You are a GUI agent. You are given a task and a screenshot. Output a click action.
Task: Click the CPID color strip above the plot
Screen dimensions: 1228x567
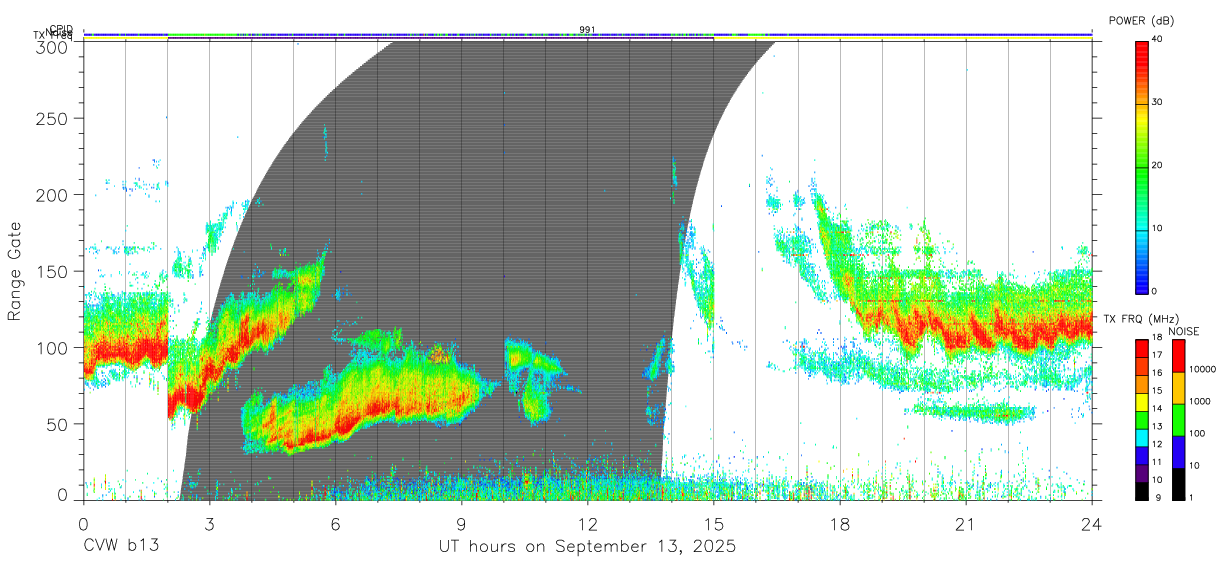click(588, 35)
